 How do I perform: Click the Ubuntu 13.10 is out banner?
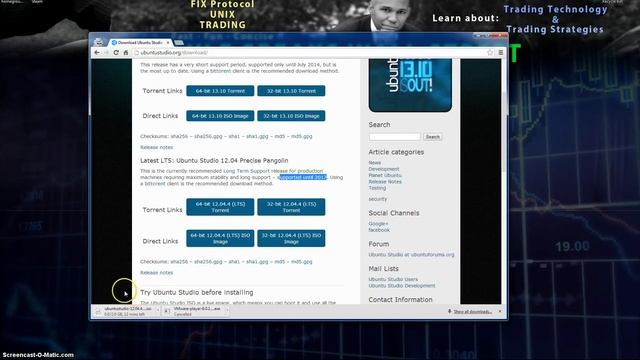[x=410, y=85]
